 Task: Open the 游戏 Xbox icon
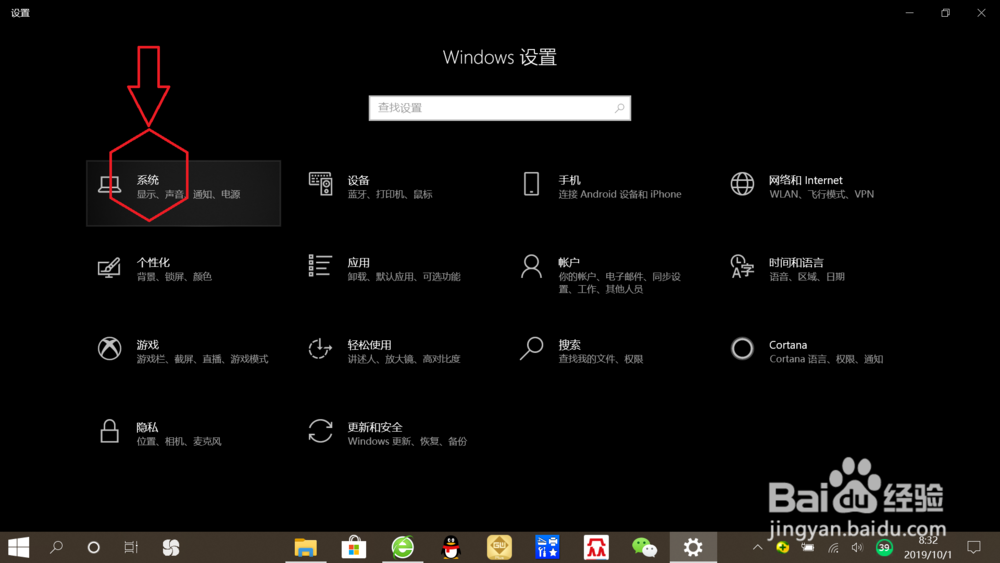click(x=109, y=349)
